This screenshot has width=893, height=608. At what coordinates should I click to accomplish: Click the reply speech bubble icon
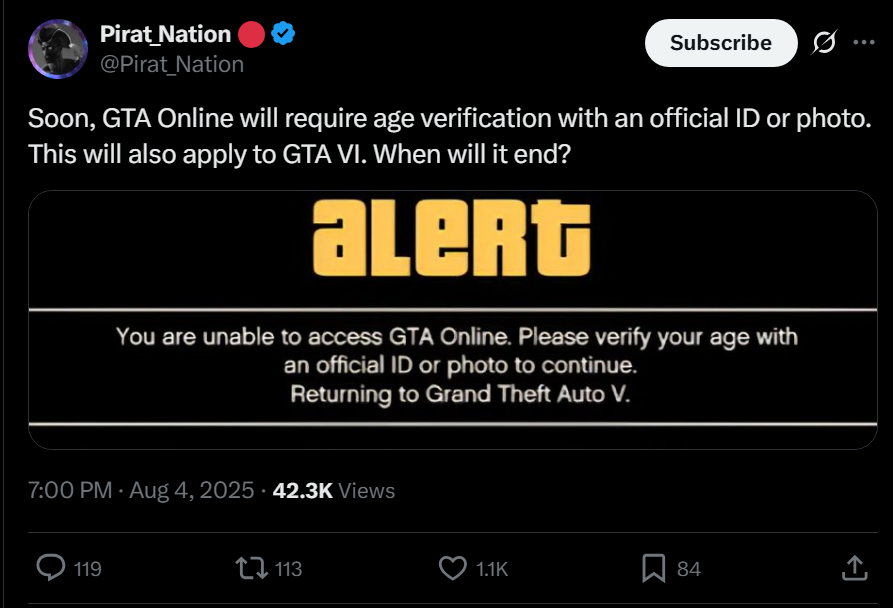click(50, 568)
